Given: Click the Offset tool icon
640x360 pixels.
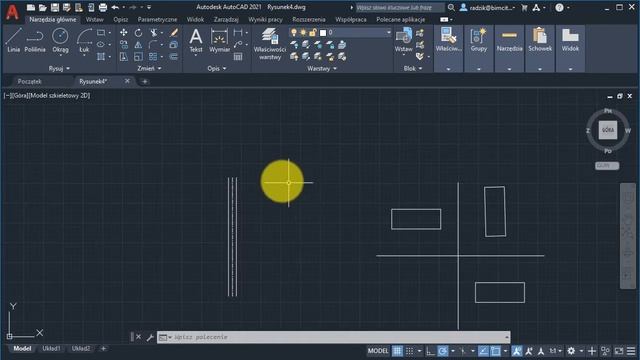Looking at the screenshot, I should click(x=174, y=57).
